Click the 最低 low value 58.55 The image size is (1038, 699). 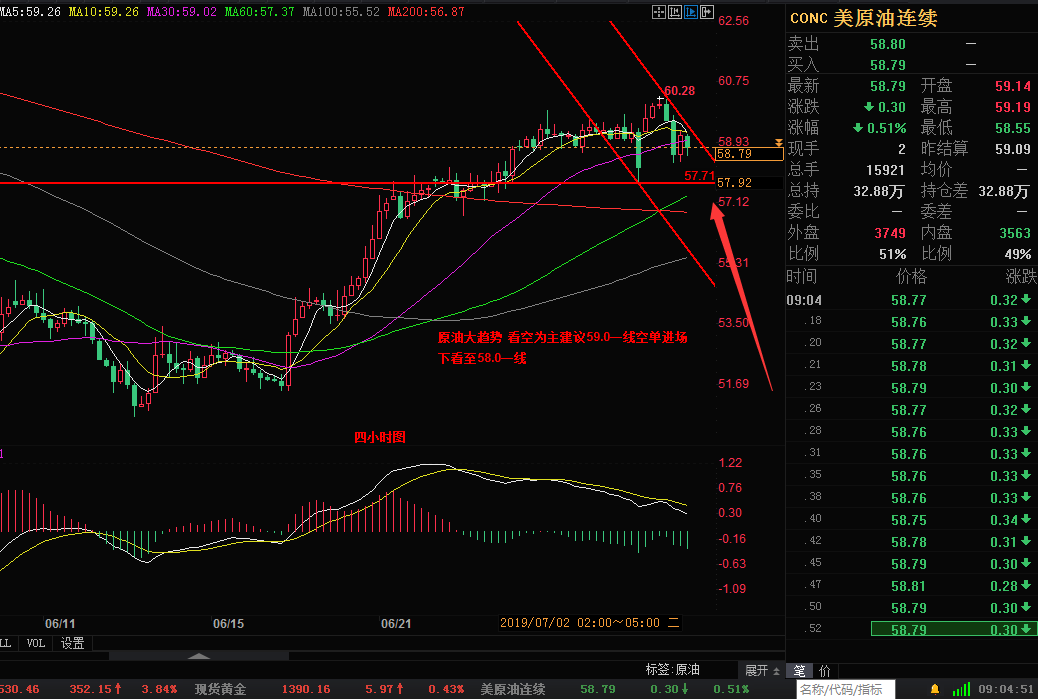[x=1013, y=128]
